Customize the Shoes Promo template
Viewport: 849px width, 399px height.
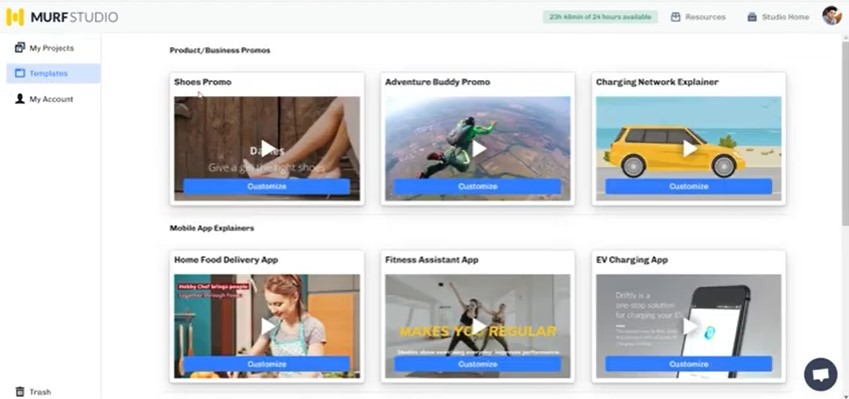click(x=266, y=186)
